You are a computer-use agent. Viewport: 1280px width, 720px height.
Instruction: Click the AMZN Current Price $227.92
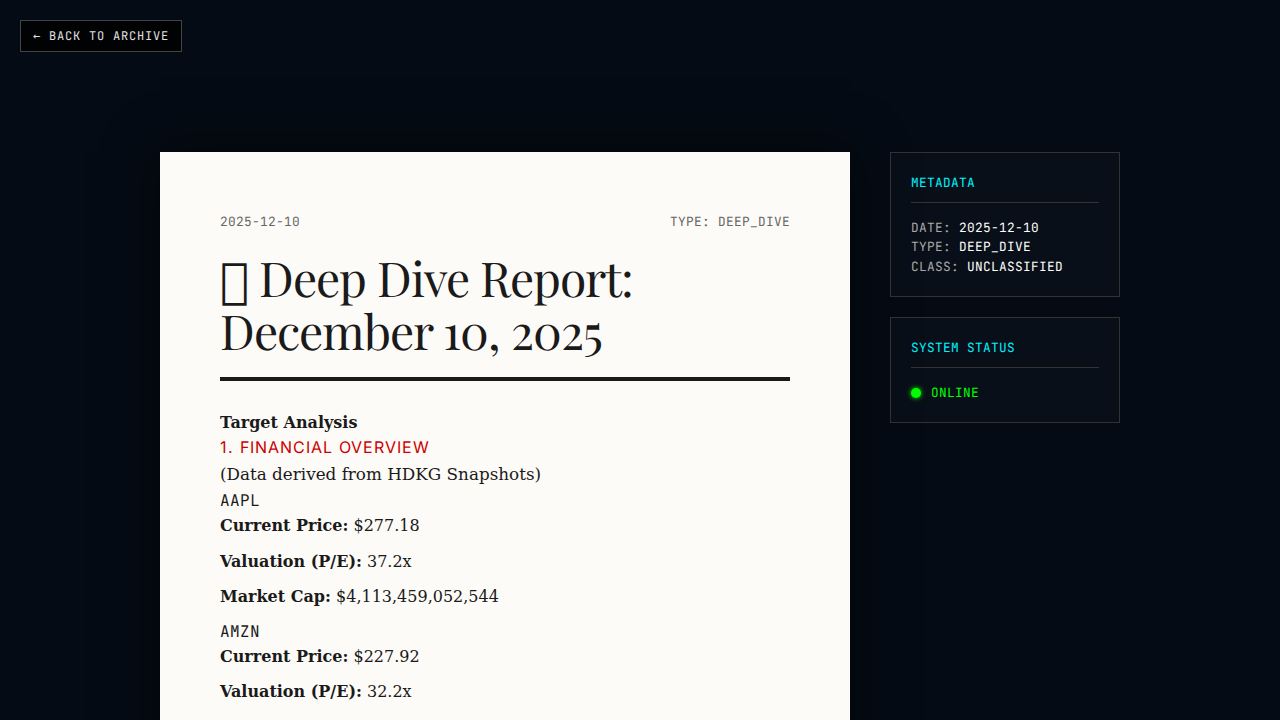click(386, 657)
